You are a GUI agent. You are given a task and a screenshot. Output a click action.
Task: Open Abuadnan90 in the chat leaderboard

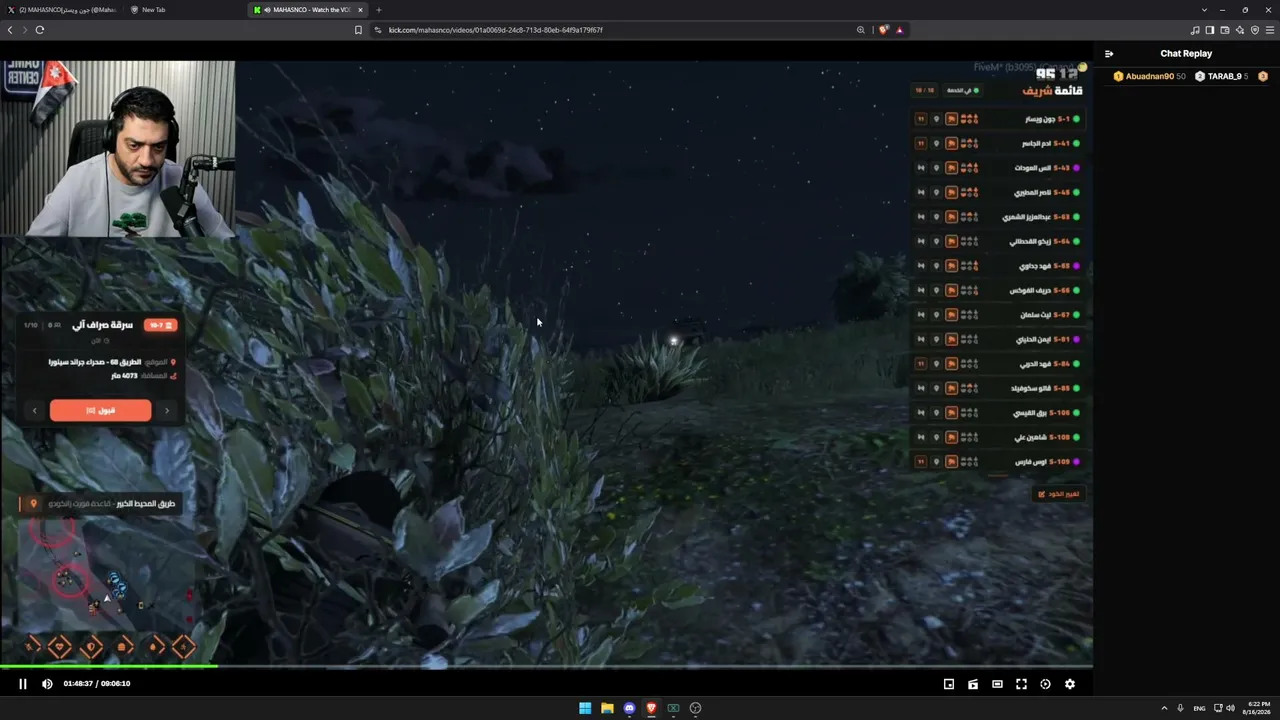pos(1149,77)
